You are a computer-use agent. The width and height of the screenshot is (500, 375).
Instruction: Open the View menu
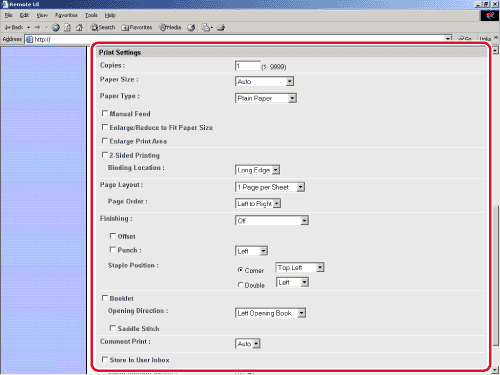click(x=42, y=15)
